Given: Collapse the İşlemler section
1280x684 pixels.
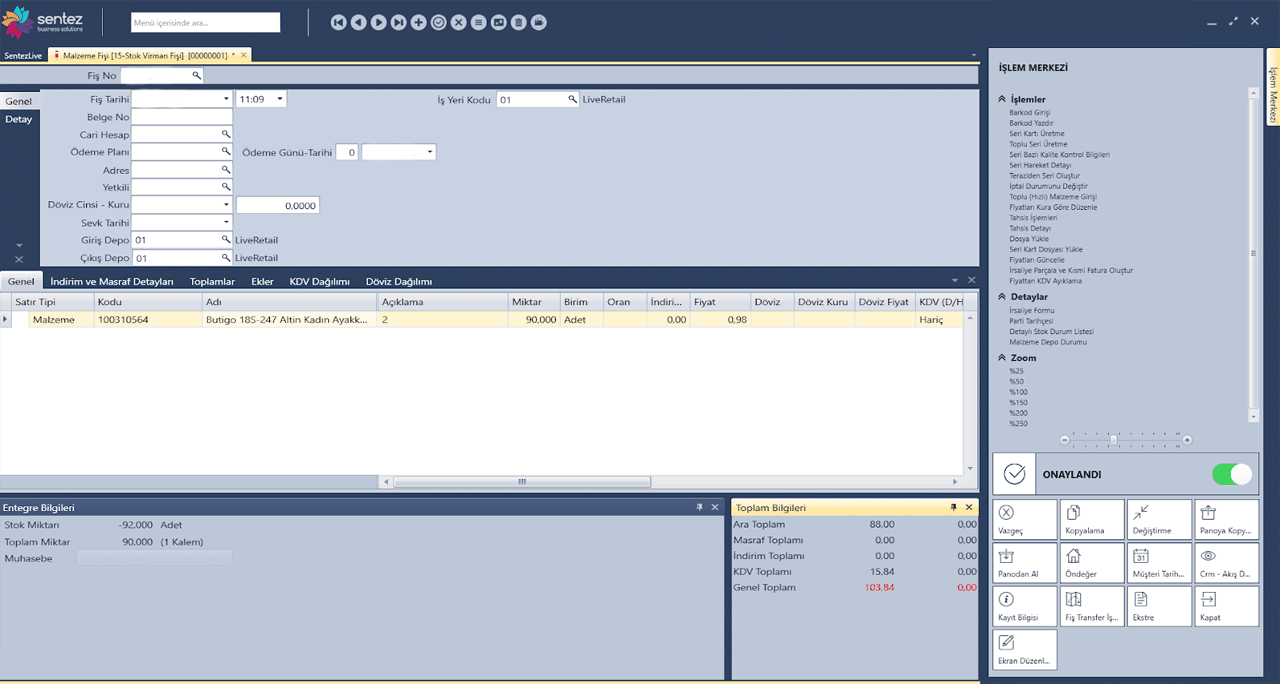Looking at the screenshot, I should 1001,100.
